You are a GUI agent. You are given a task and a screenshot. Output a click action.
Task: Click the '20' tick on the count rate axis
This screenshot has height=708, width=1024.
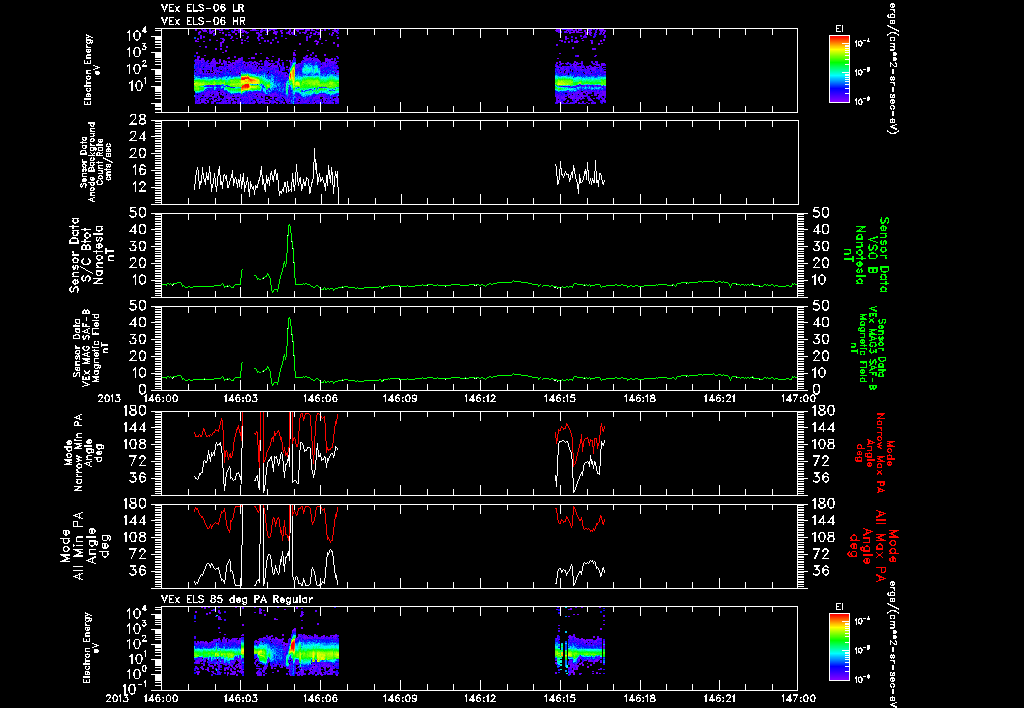(x=138, y=153)
